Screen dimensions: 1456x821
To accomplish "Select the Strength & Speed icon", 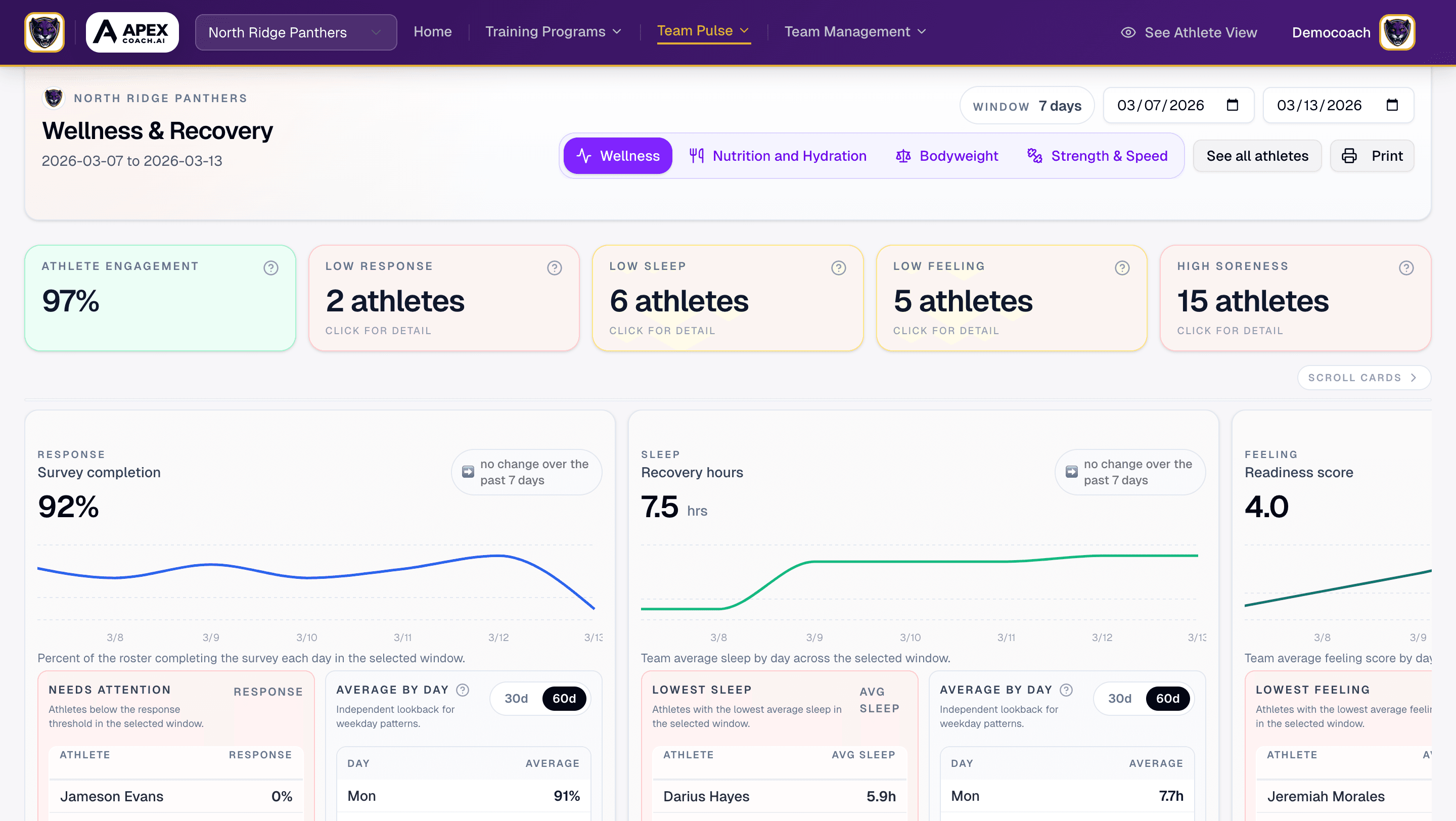I will [1034, 156].
